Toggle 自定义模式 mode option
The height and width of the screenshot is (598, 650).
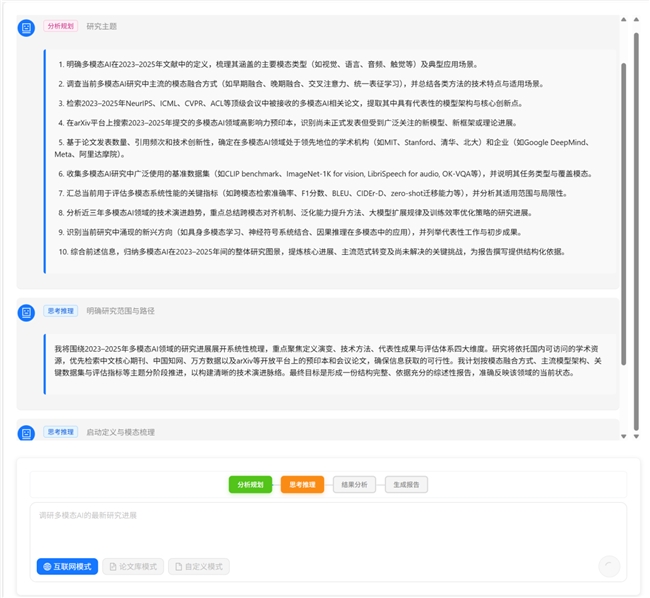[199, 567]
